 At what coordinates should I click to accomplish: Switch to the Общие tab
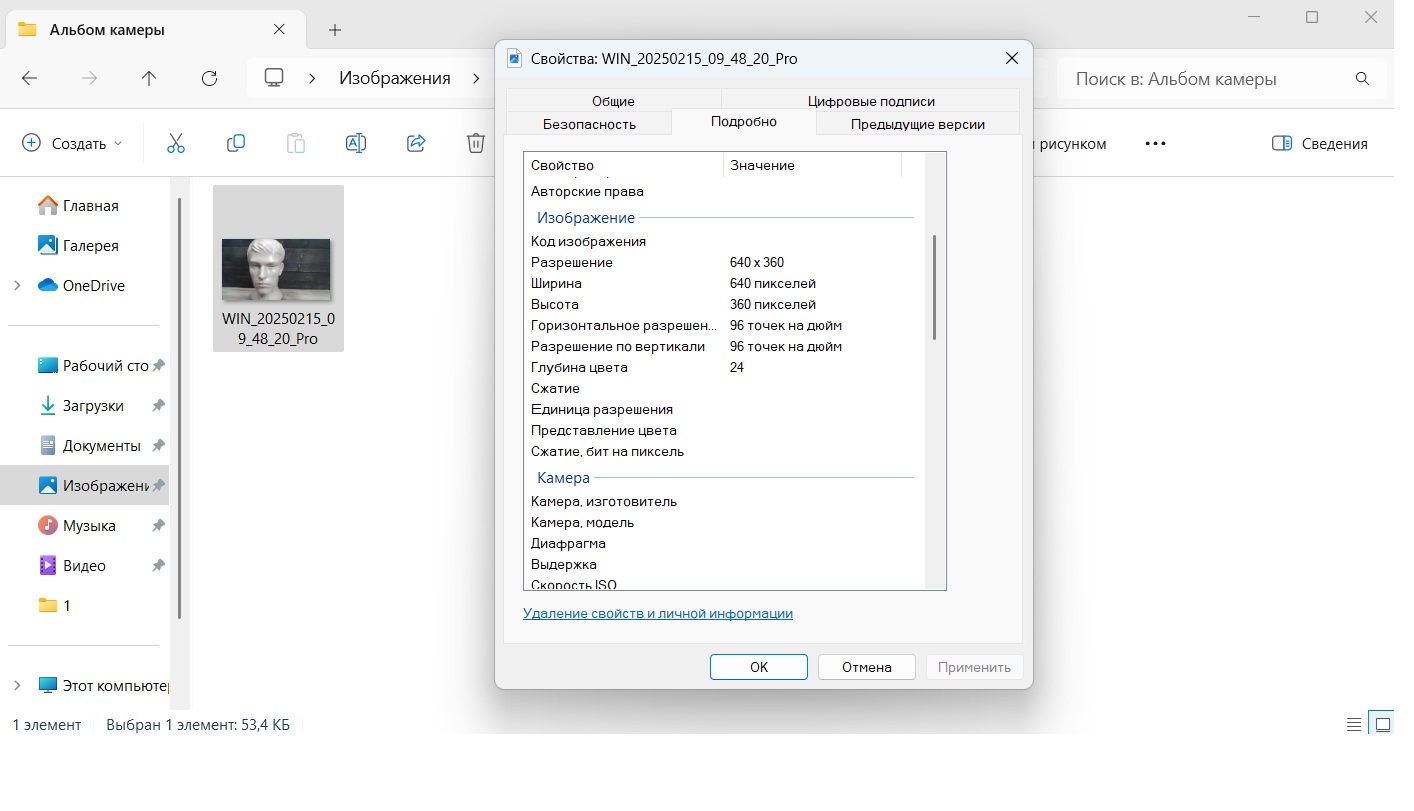pos(613,101)
